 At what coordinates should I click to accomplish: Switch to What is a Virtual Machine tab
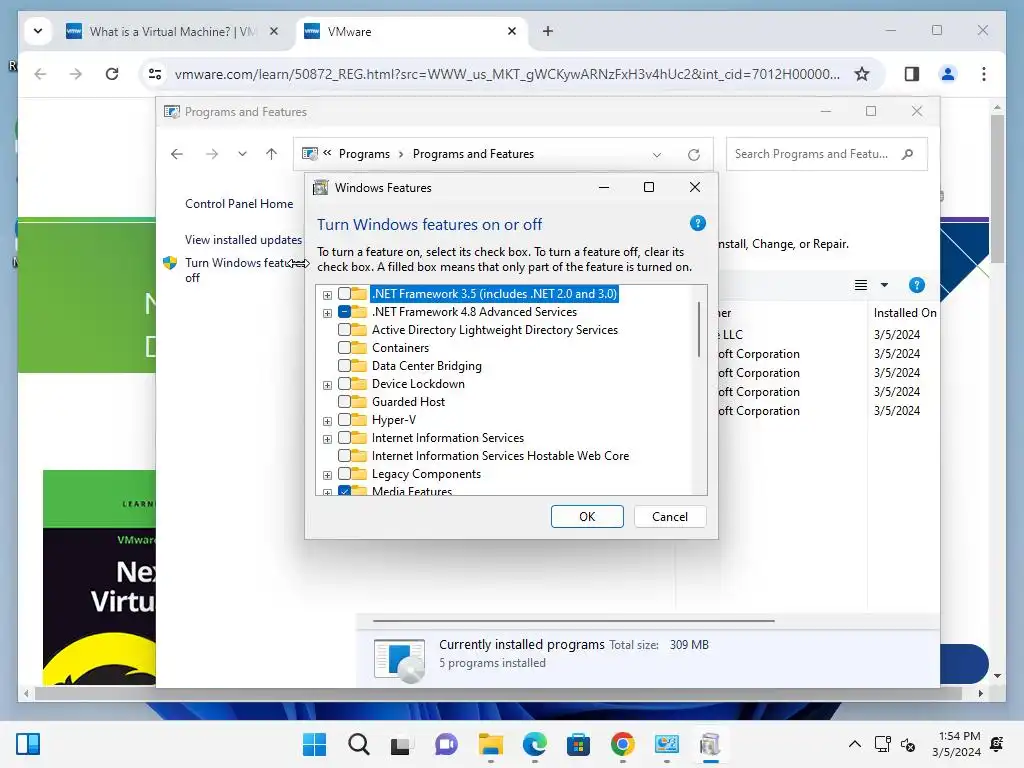[172, 31]
